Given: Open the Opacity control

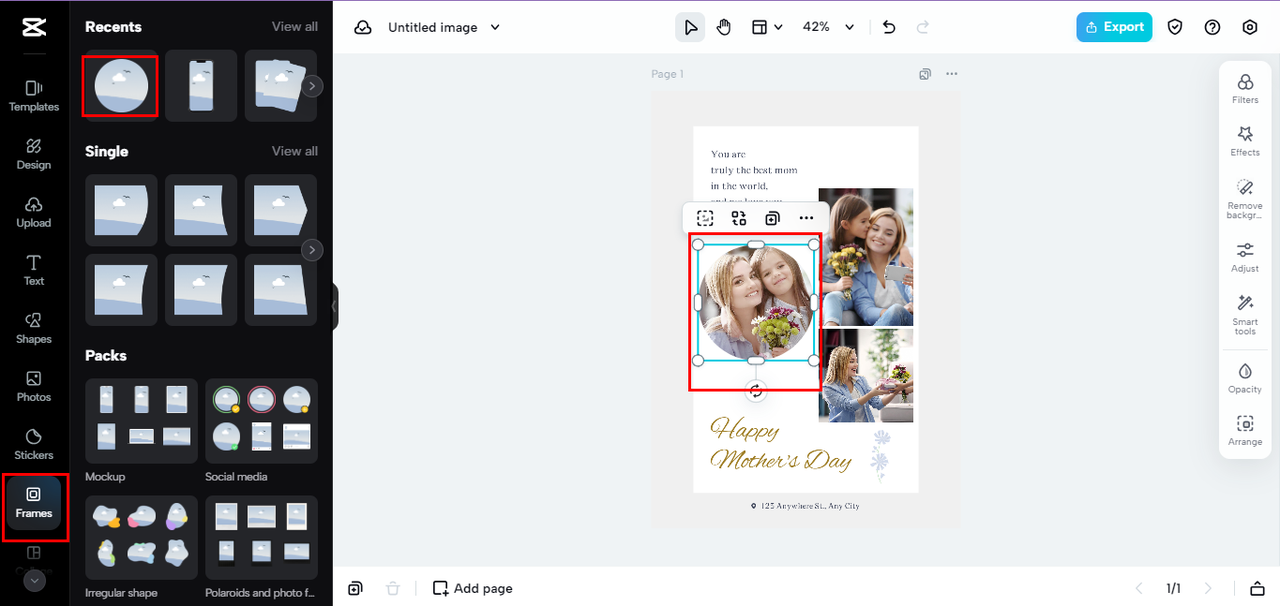Looking at the screenshot, I should coord(1245,377).
